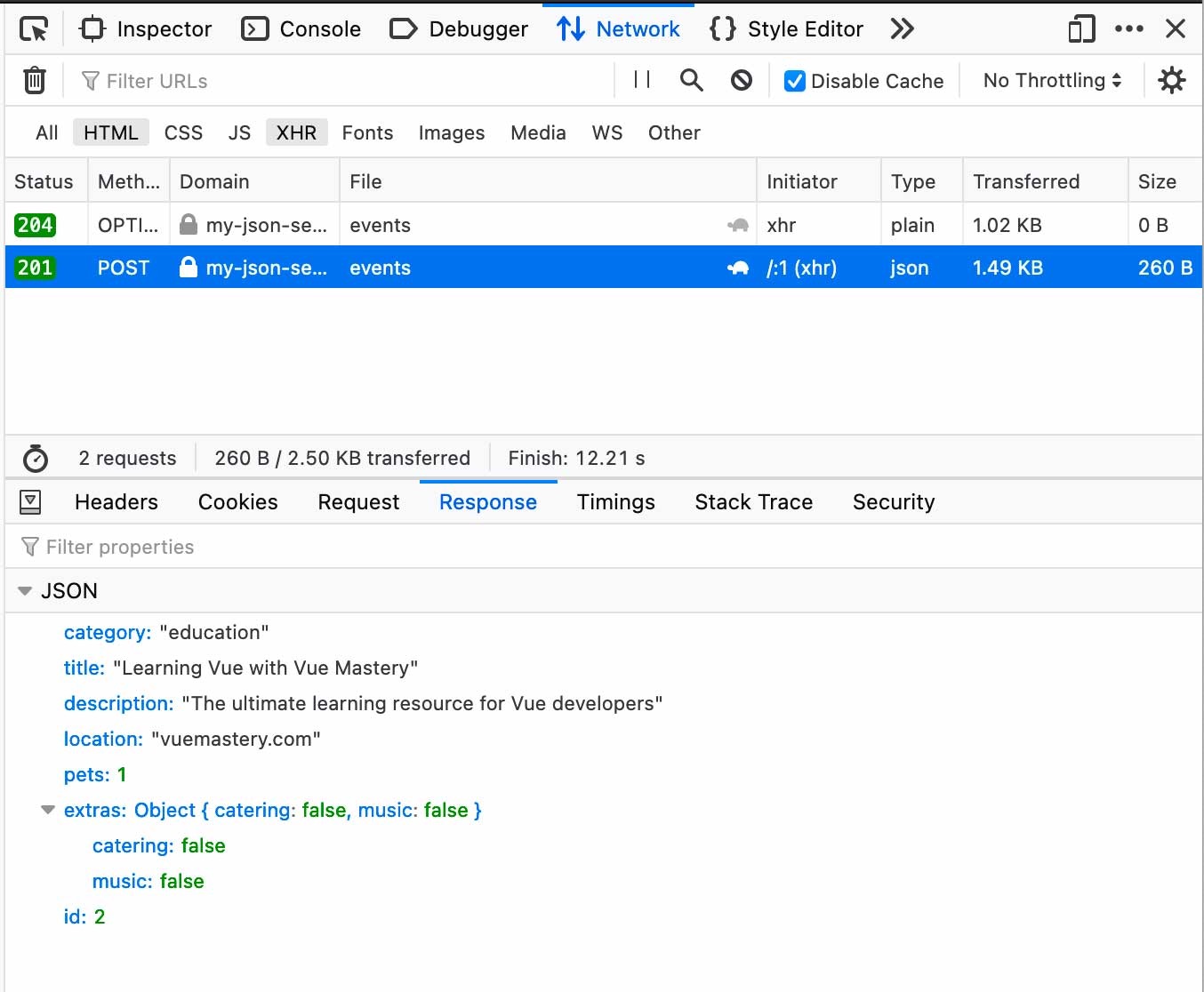Collapse the JSON section
Screen dimensions: 1204x992
coord(25,591)
